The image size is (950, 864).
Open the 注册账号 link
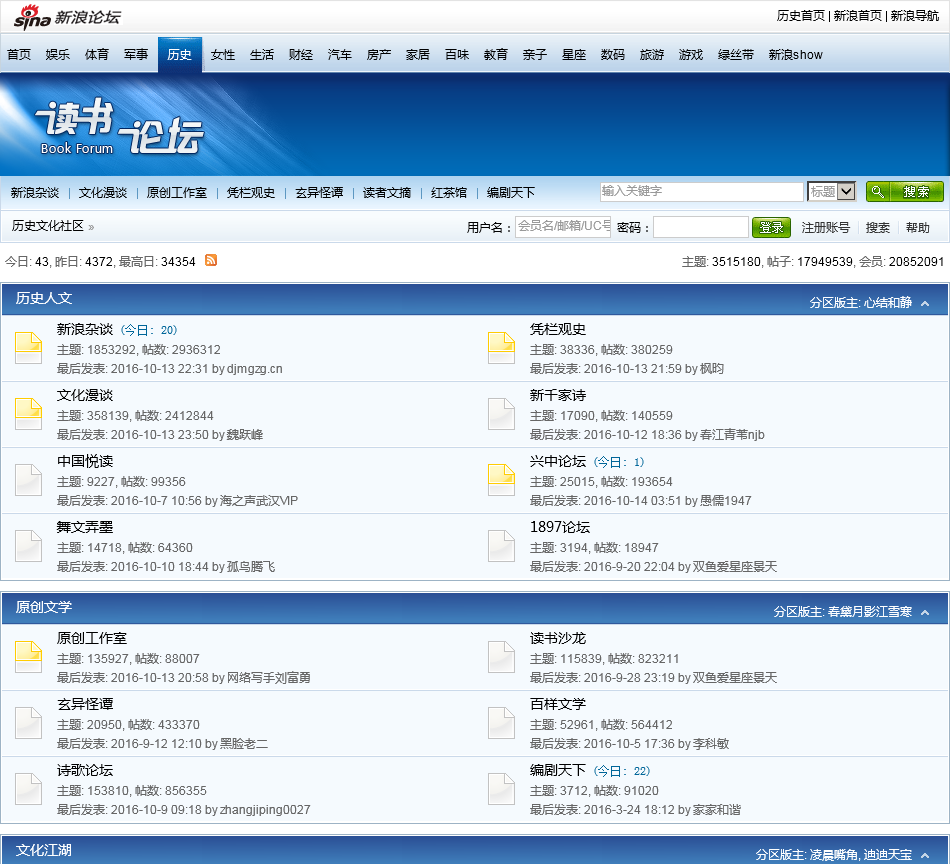pyautogui.click(x=825, y=227)
